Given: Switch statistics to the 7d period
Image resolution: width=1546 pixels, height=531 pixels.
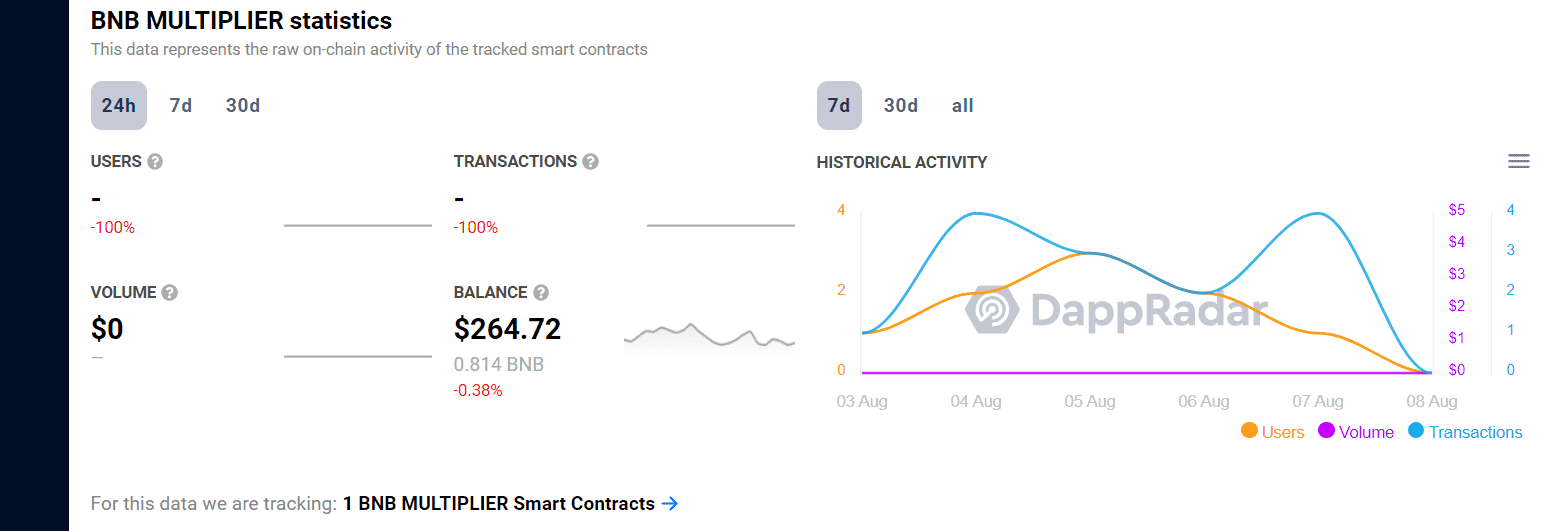Looking at the screenshot, I should [181, 106].
